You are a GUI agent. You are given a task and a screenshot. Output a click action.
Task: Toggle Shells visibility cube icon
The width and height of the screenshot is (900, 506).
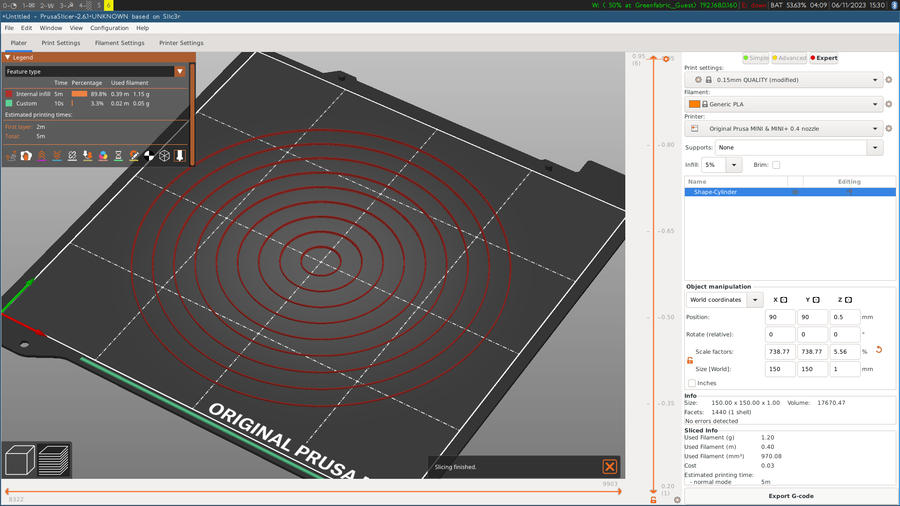[165, 155]
